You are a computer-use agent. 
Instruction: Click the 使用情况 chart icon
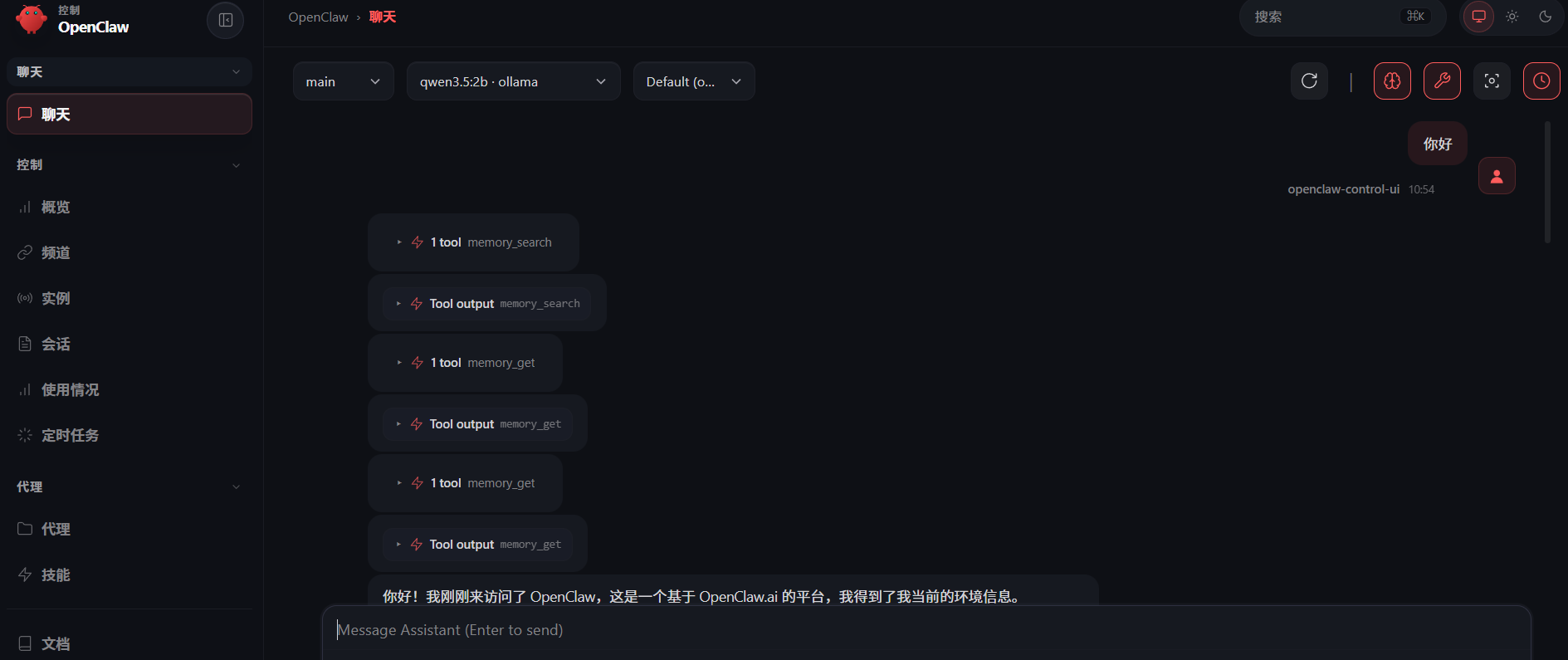click(25, 389)
